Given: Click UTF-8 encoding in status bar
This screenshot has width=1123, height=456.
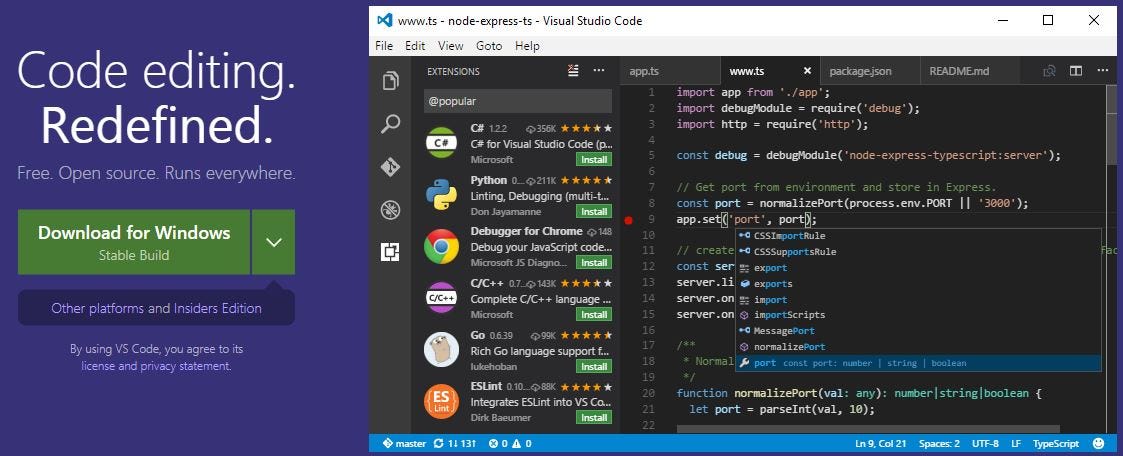Looking at the screenshot, I should (x=986, y=444).
